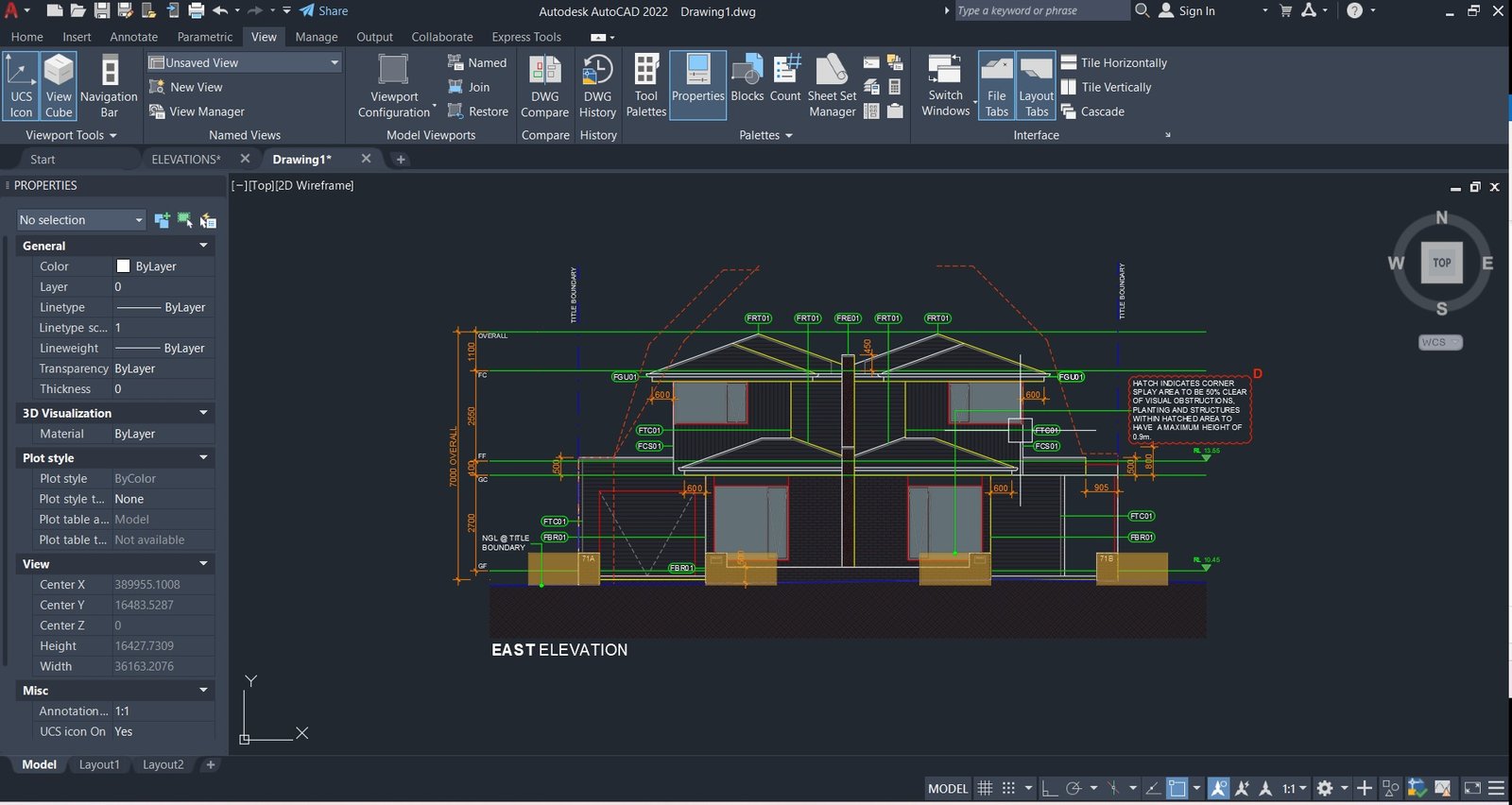This screenshot has height=805, width=1512.
Task: Open DWG History
Action: point(597,85)
